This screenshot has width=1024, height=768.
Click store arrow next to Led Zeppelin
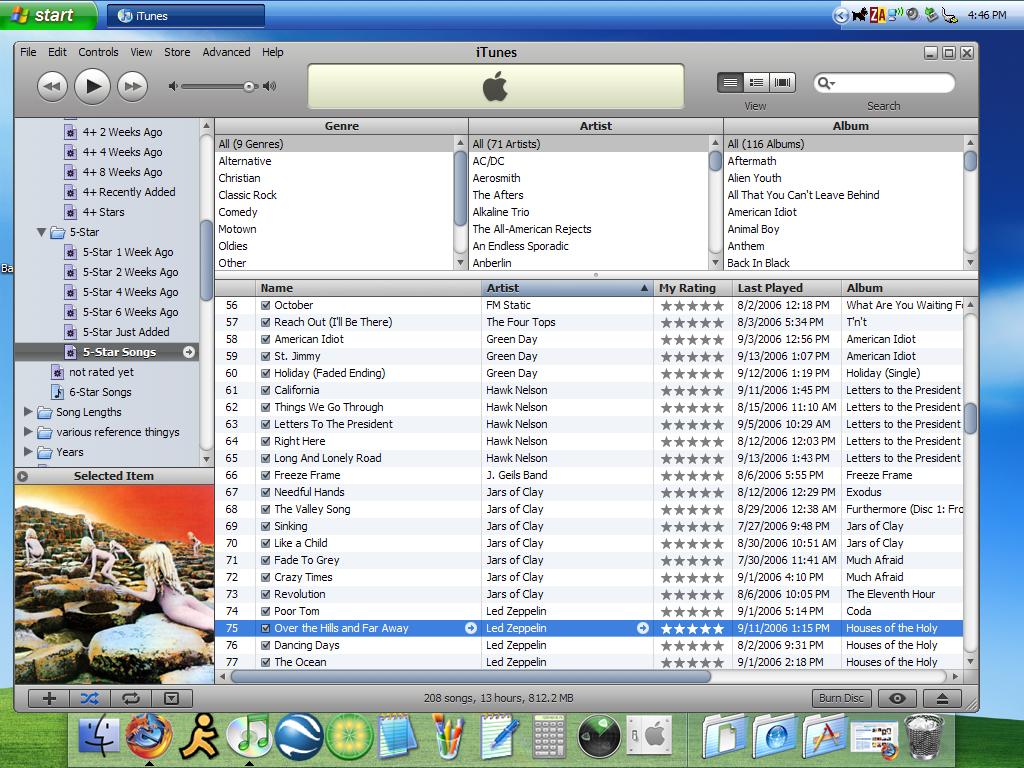(x=643, y=628)
